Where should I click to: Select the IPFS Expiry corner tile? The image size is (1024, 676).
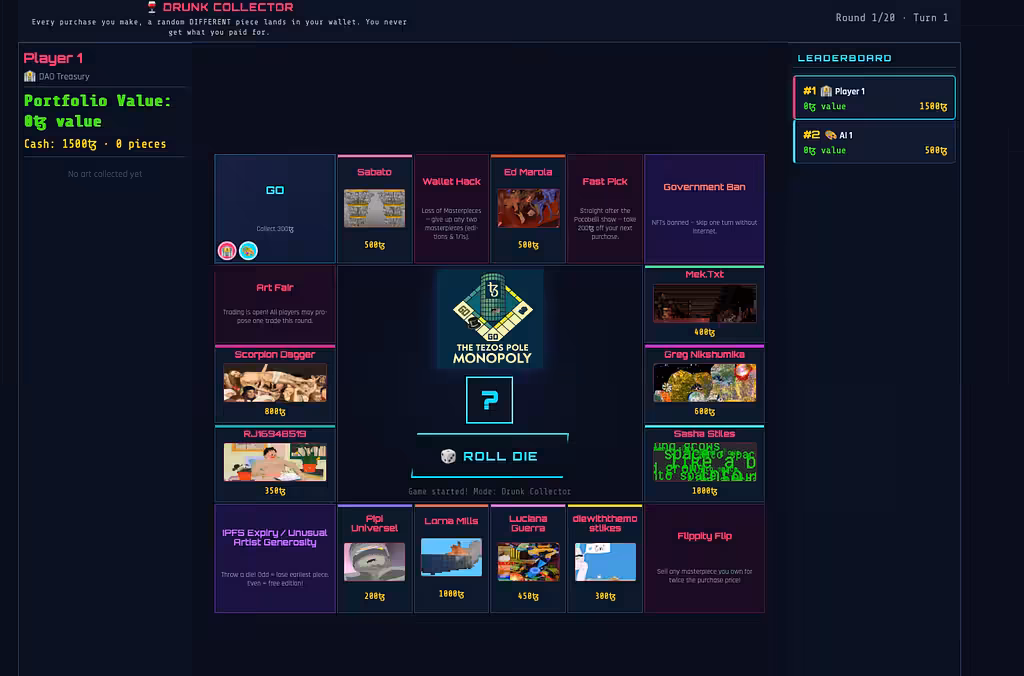(275, 558)
